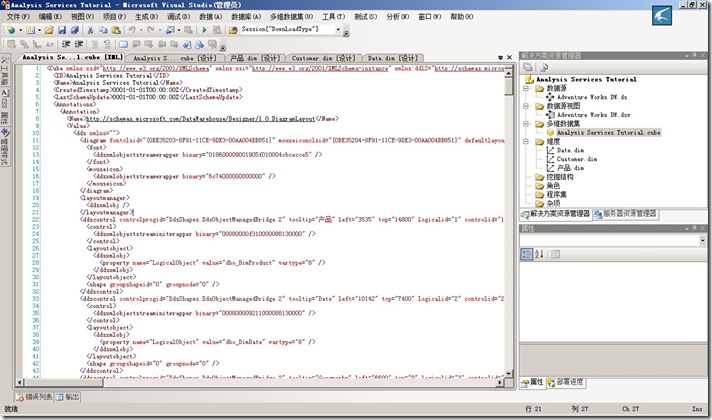Switch to 服务器资源管理器 tab
Screen dimensions: 712x420
coord(625,213)
